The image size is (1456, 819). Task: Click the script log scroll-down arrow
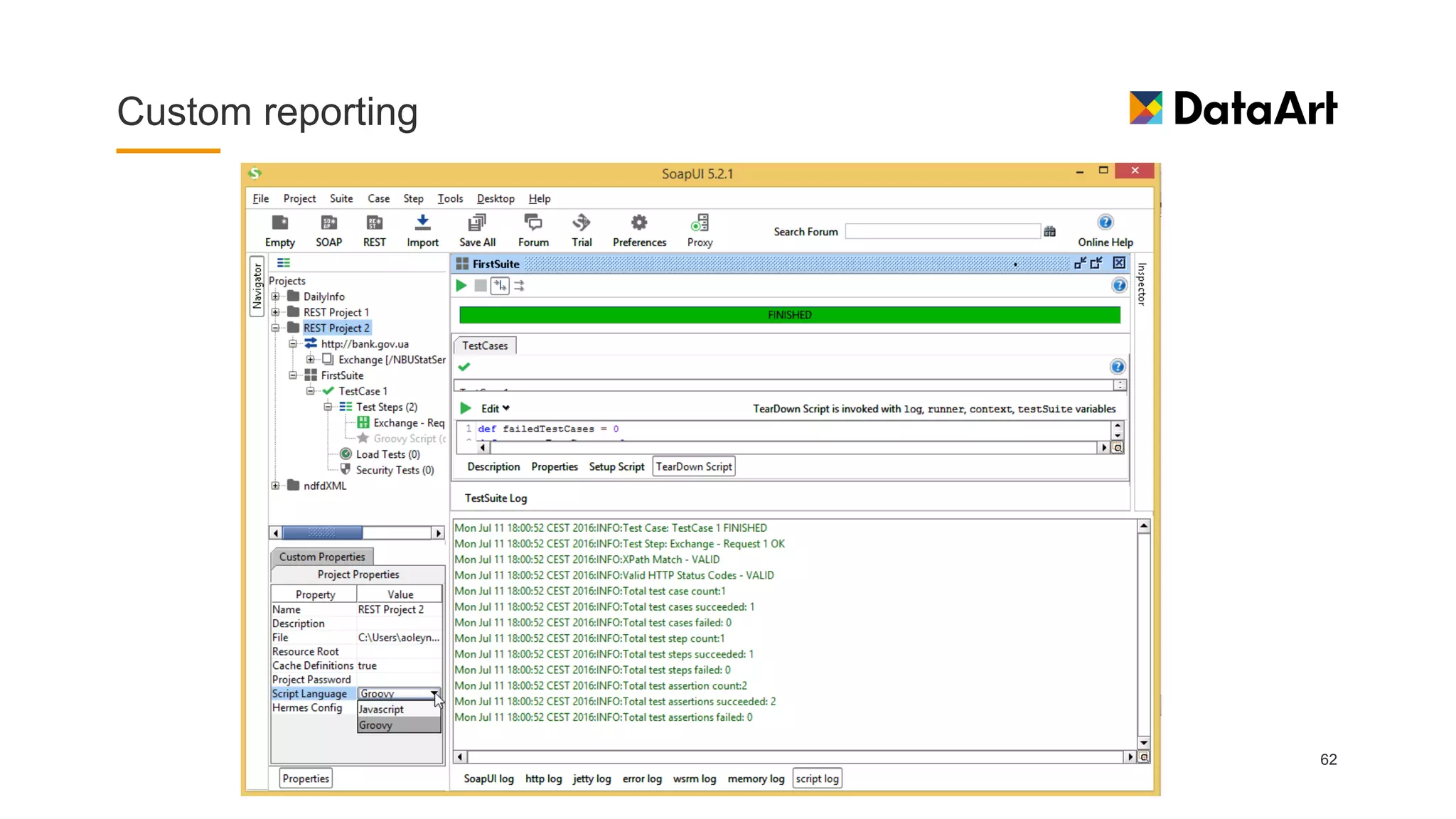pos(1143,742)
